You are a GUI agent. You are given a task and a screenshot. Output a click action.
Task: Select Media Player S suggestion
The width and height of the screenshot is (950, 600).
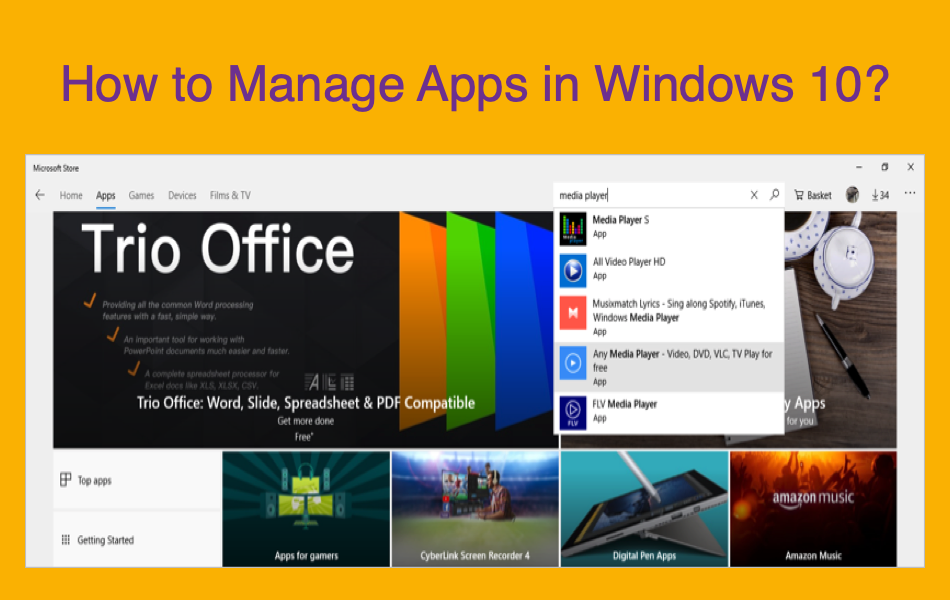coord(669,228)
